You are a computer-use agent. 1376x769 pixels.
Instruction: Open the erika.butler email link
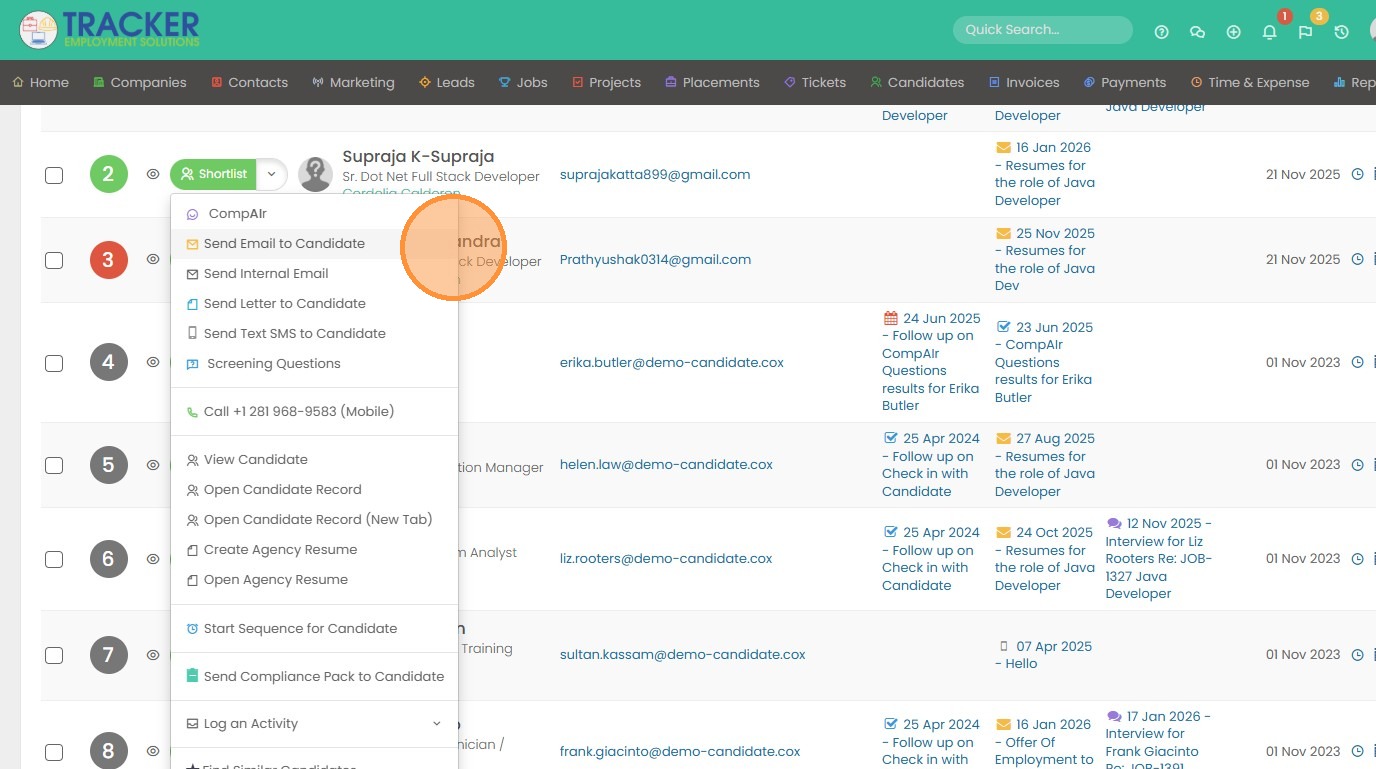671,363
